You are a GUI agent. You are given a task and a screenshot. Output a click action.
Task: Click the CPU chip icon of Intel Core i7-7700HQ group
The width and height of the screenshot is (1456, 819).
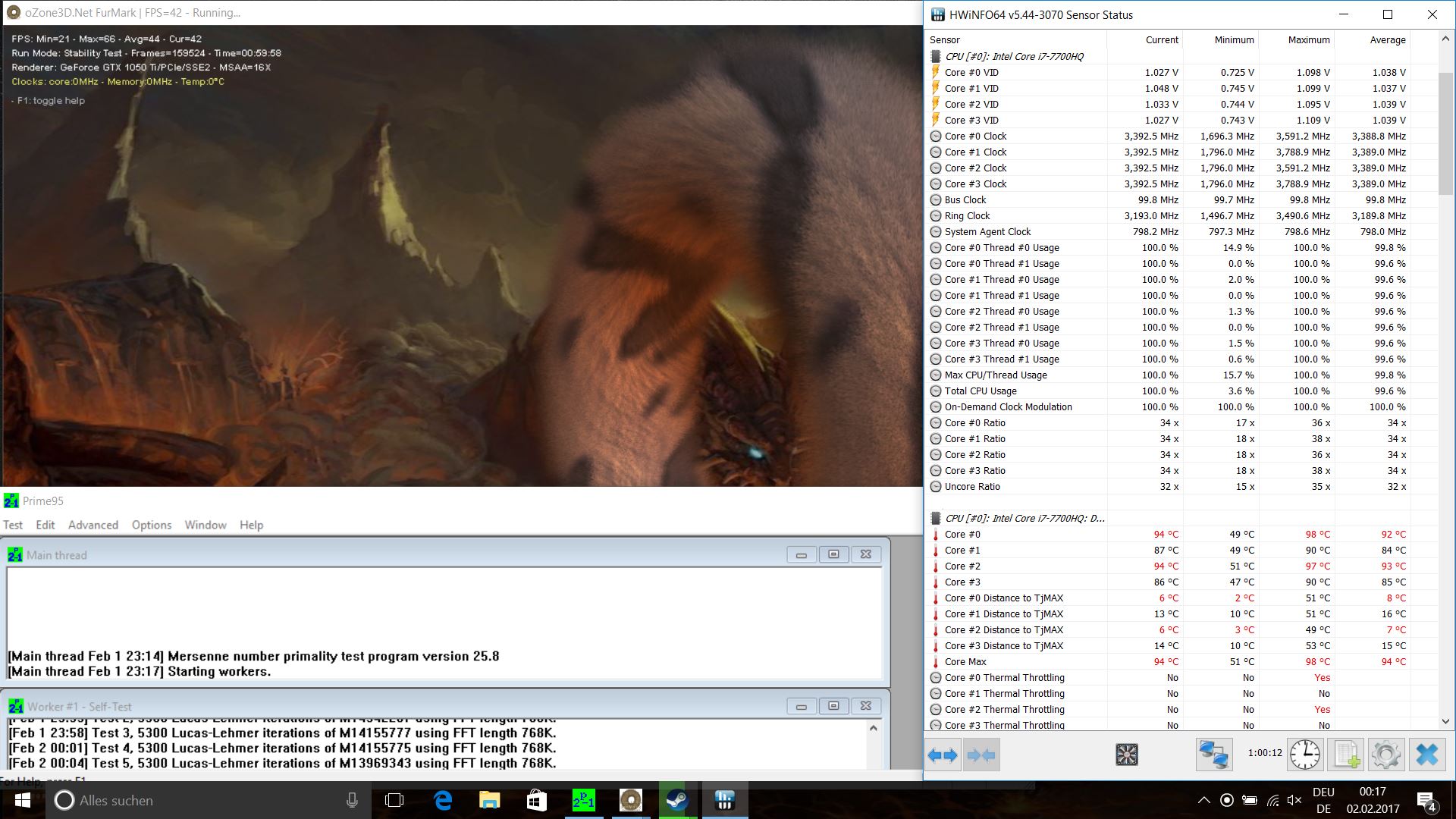936,56
